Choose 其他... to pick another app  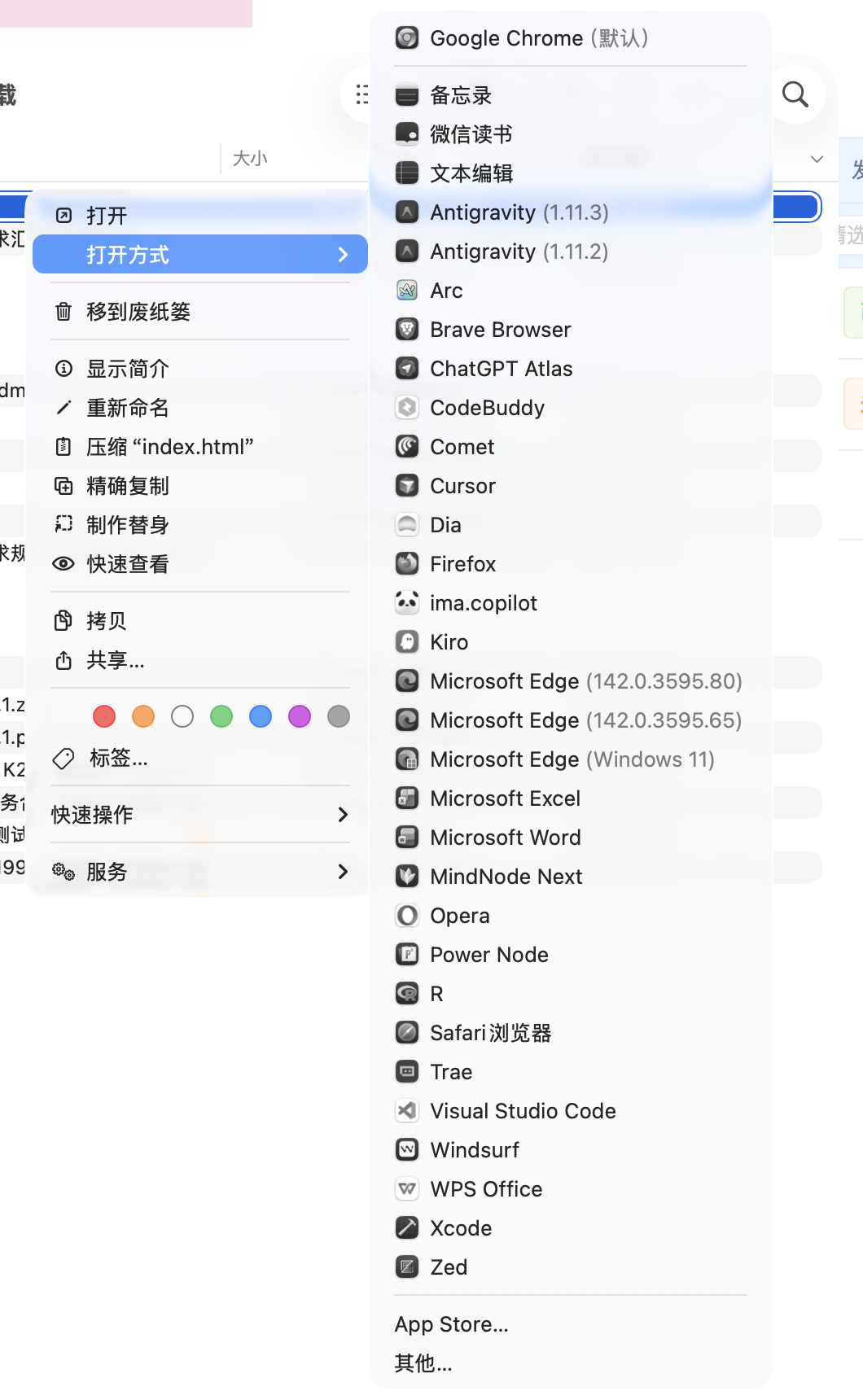pyautogui.click(x=571, y=1363)
